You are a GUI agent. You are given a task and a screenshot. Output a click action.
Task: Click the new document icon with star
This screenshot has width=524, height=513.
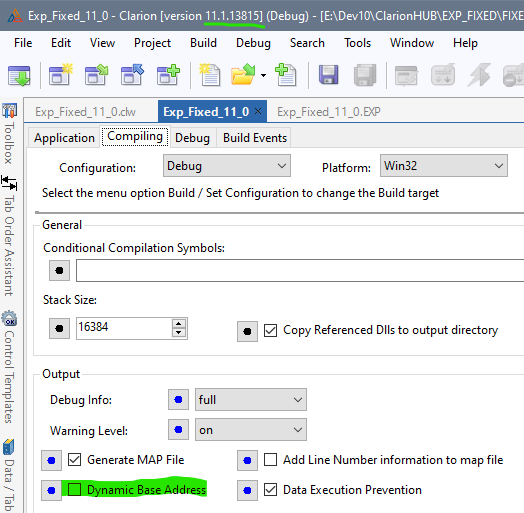pos(210,75)
